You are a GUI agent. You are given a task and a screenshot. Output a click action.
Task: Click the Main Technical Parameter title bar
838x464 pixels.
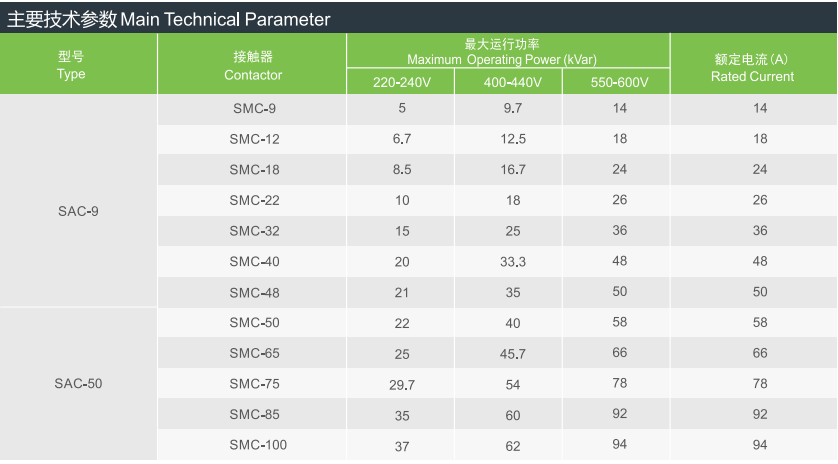coord(170,19)
